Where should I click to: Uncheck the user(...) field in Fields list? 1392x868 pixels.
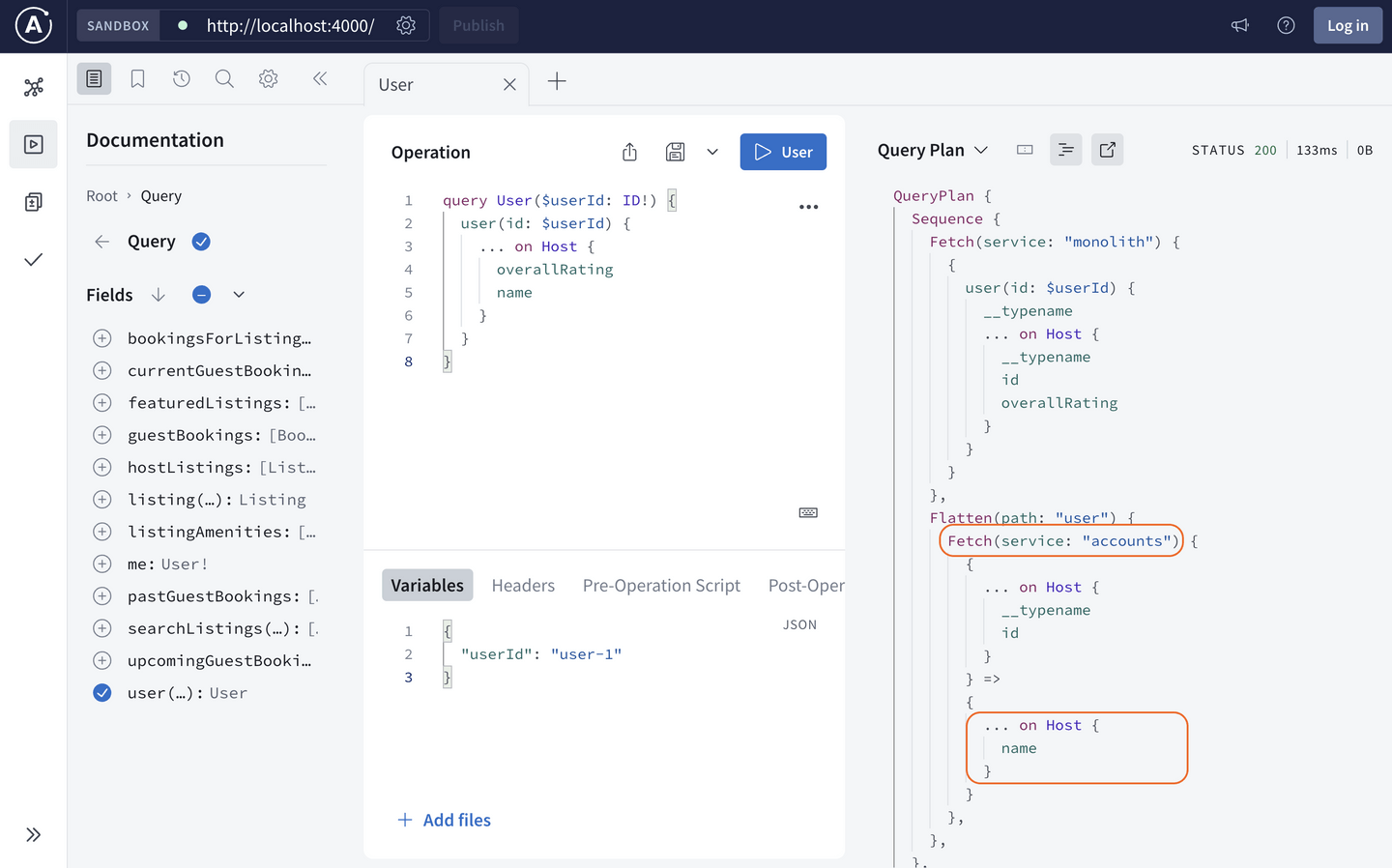click(102, 692)
